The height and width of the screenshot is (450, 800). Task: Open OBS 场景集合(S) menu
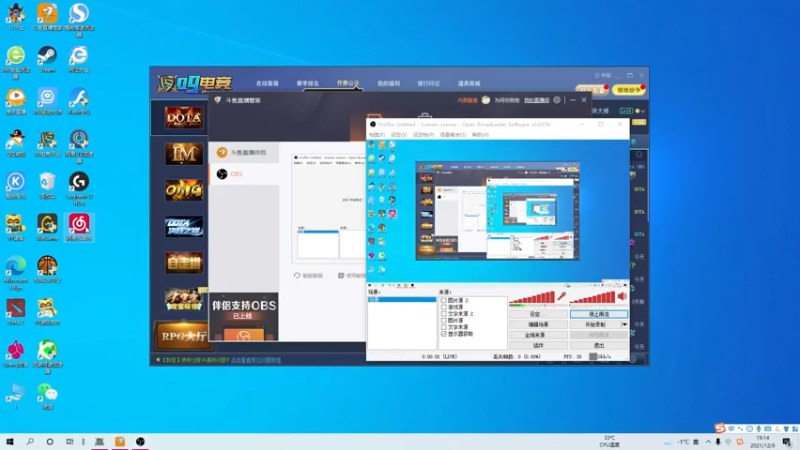[x=453, y=135]
